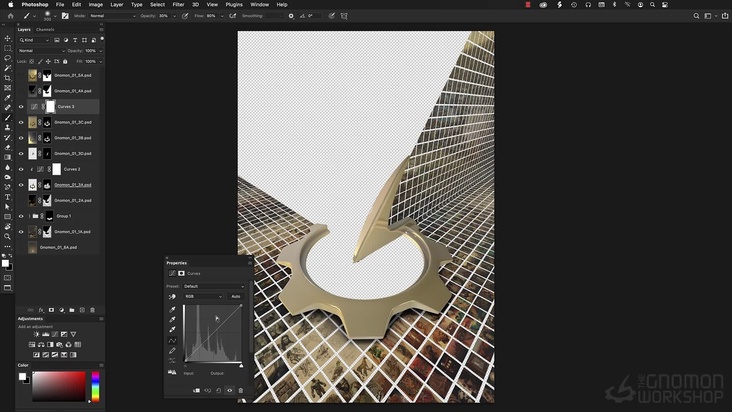Select the Crop tool in the toolbar
The image size is (732, 412).
click(7, 78)
